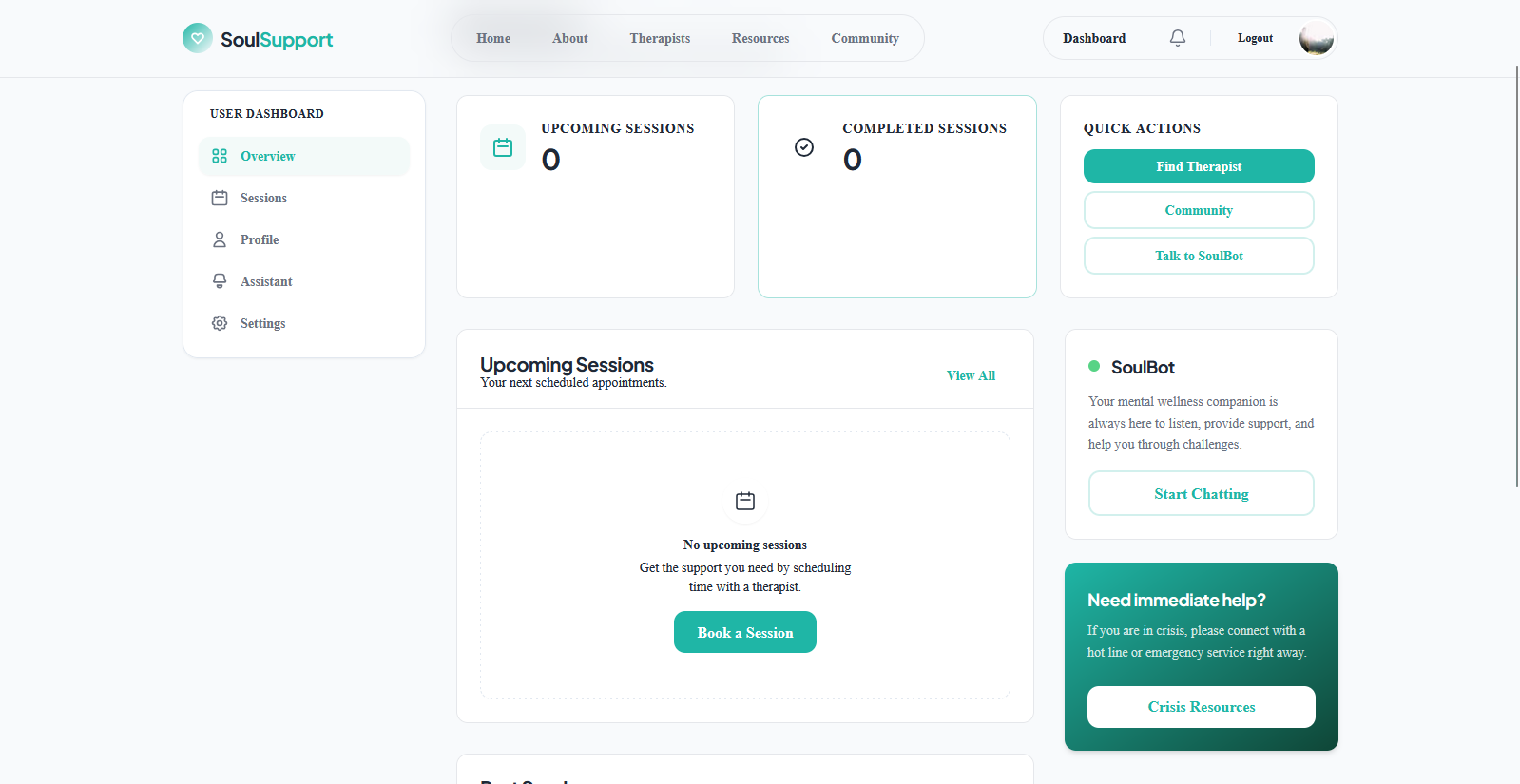Click the Find Therapist button
Viewport: 1520px width, 784px height.
coord(1199,166)
